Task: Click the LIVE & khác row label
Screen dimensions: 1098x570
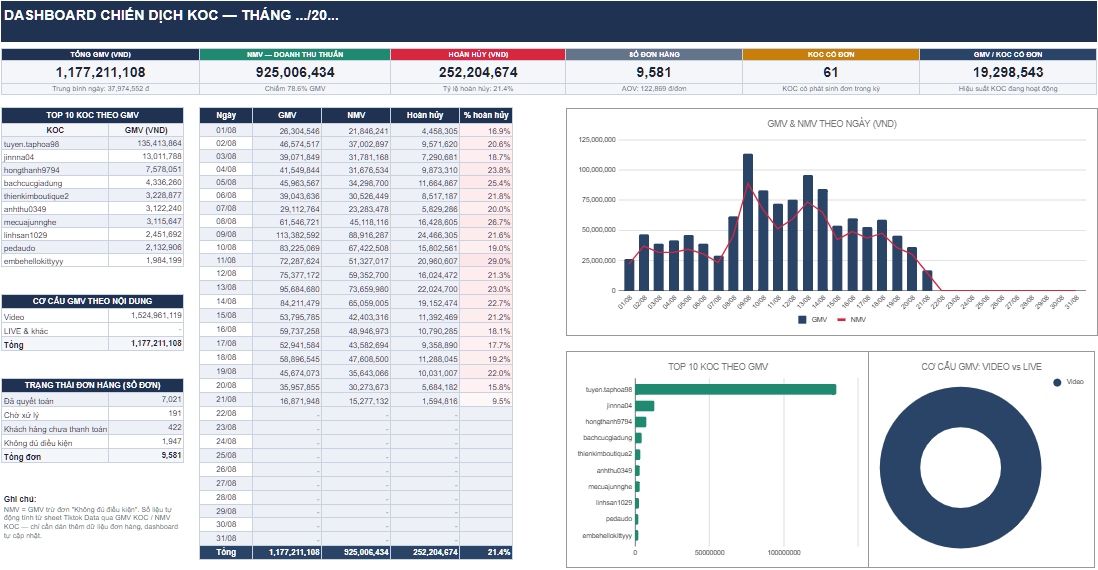Action: pyautogui.click(x=26, y=331)
